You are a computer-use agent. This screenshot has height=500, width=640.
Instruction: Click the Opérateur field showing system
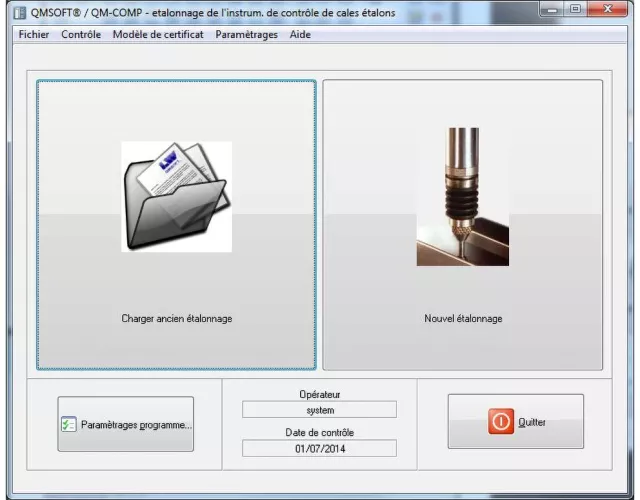[319, 410]
